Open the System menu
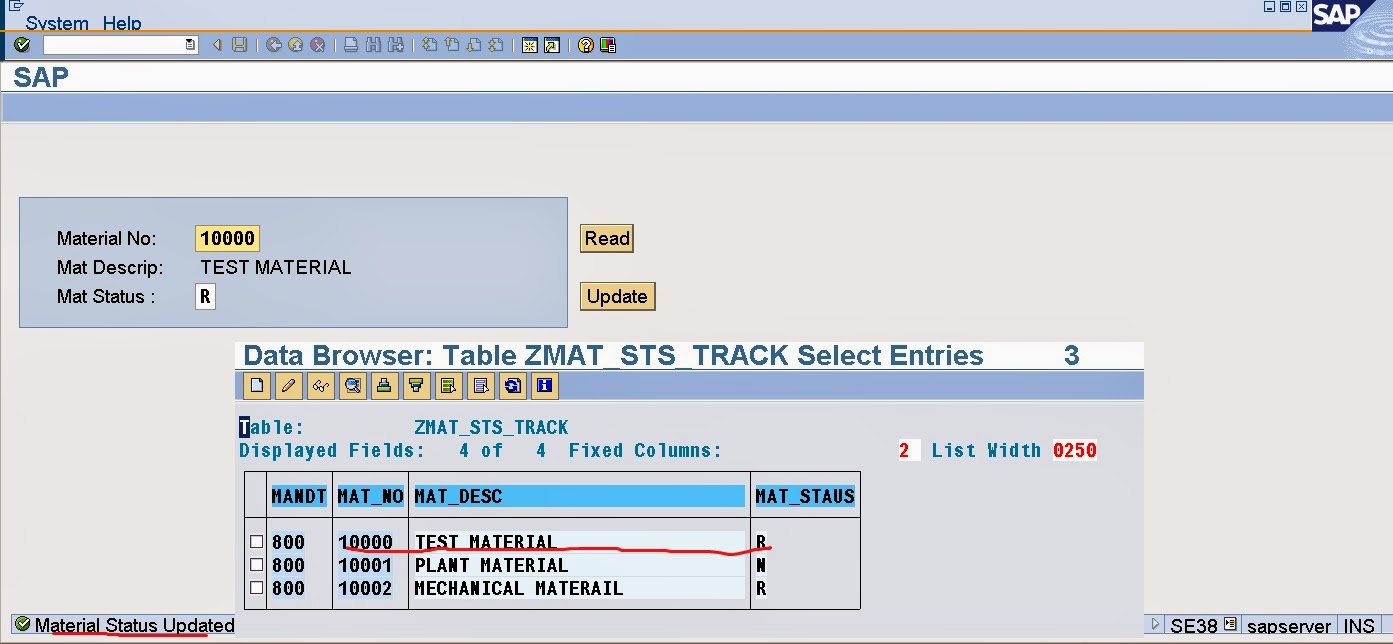1393x644 pixels. (55, 23)
